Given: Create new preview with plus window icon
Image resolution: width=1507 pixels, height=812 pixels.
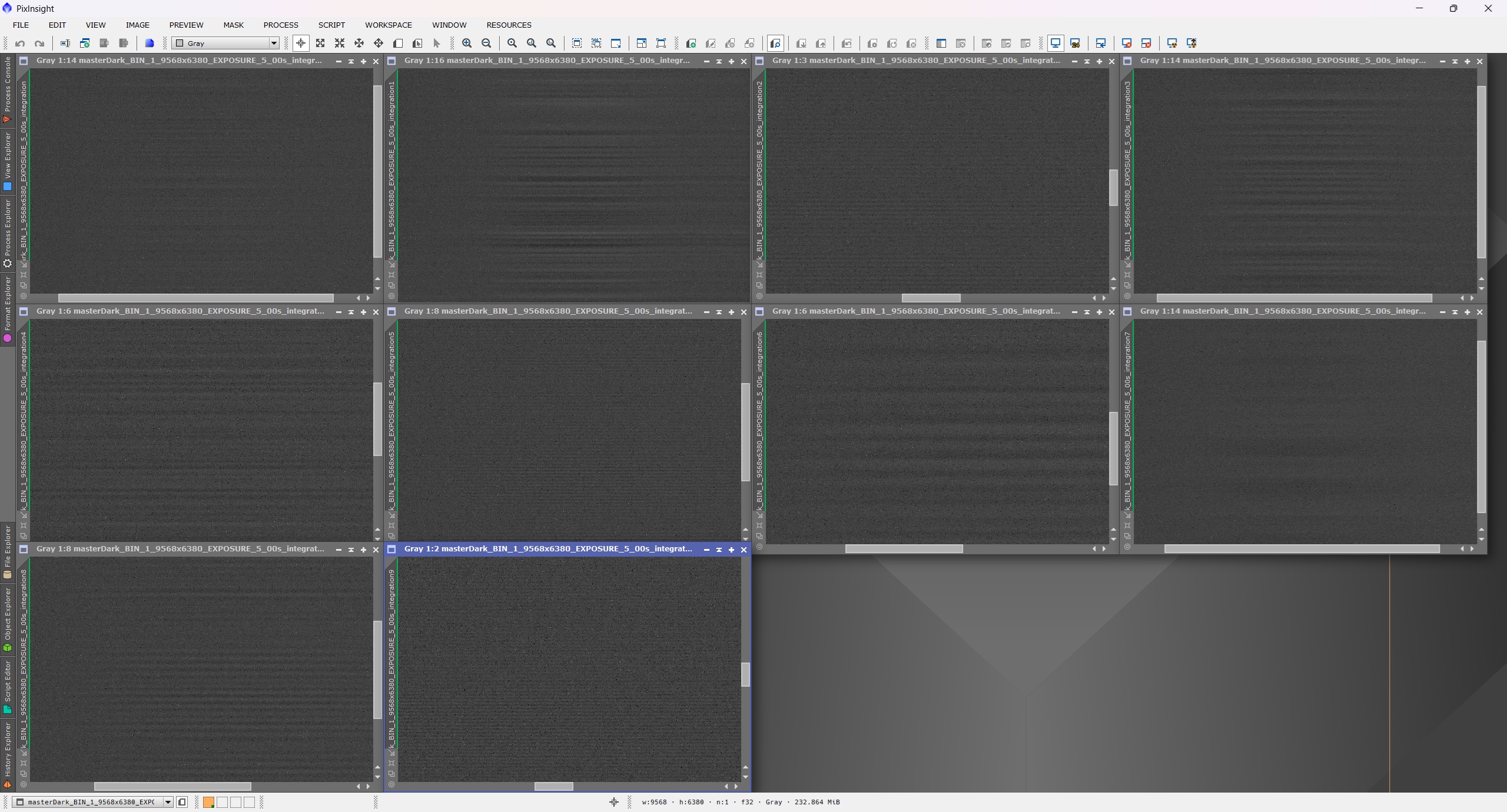Looking at the screenshot, I should 85,43.
